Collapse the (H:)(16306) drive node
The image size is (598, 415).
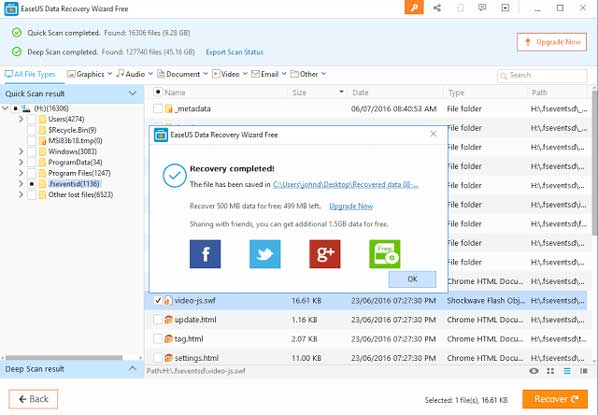pyautogui.click(x=5, y=109)
